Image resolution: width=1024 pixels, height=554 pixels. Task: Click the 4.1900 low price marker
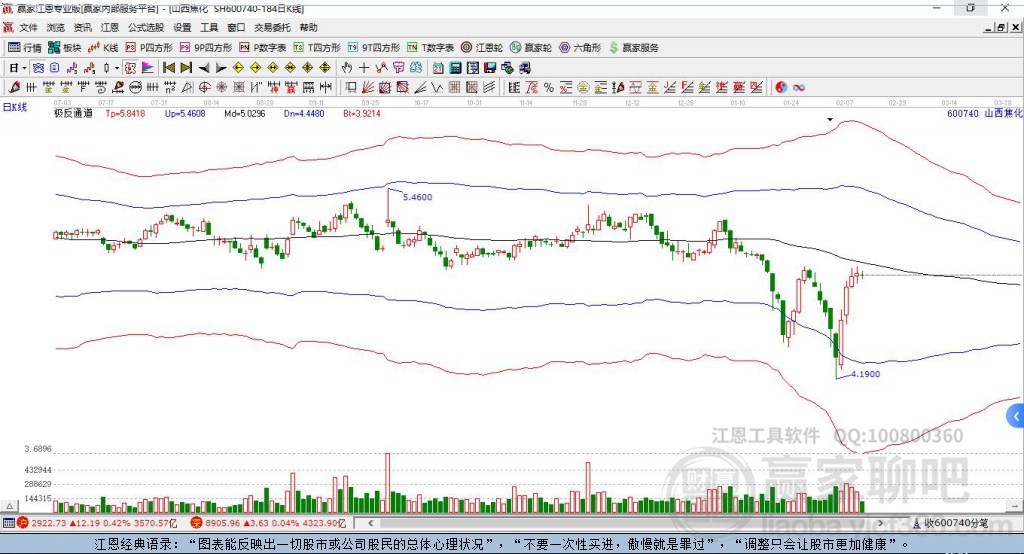pyautogui.click(x=865, y=374)
